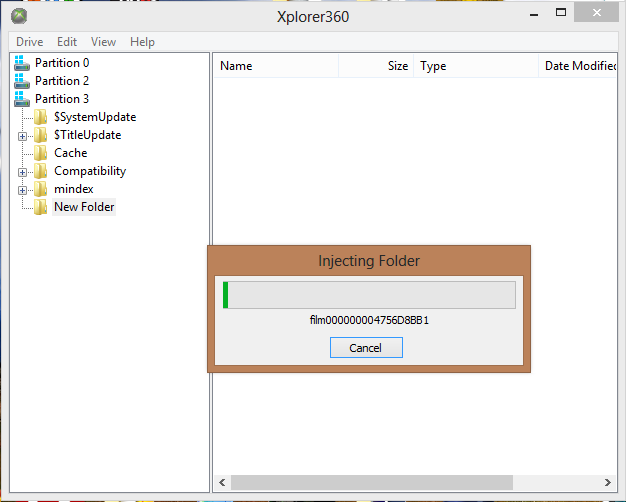Image resolution: width=626 pixels, height=502 pixels.
Task: Click the 'Injecting Folder' dialog title
Action: pyautogui.click(x=369, y=261)
